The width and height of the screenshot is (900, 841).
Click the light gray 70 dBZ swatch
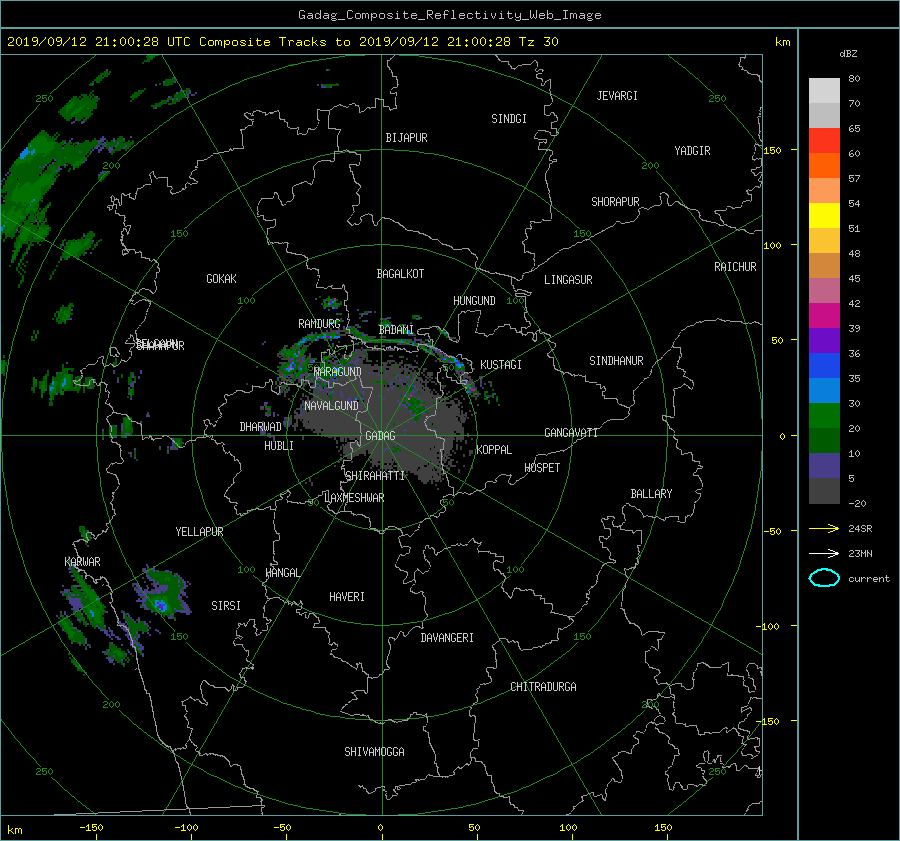tap(824, 91)
